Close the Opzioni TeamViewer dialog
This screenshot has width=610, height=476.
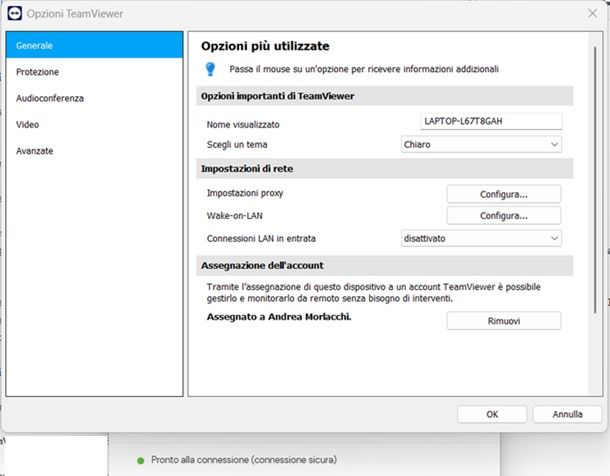(592, 13)
